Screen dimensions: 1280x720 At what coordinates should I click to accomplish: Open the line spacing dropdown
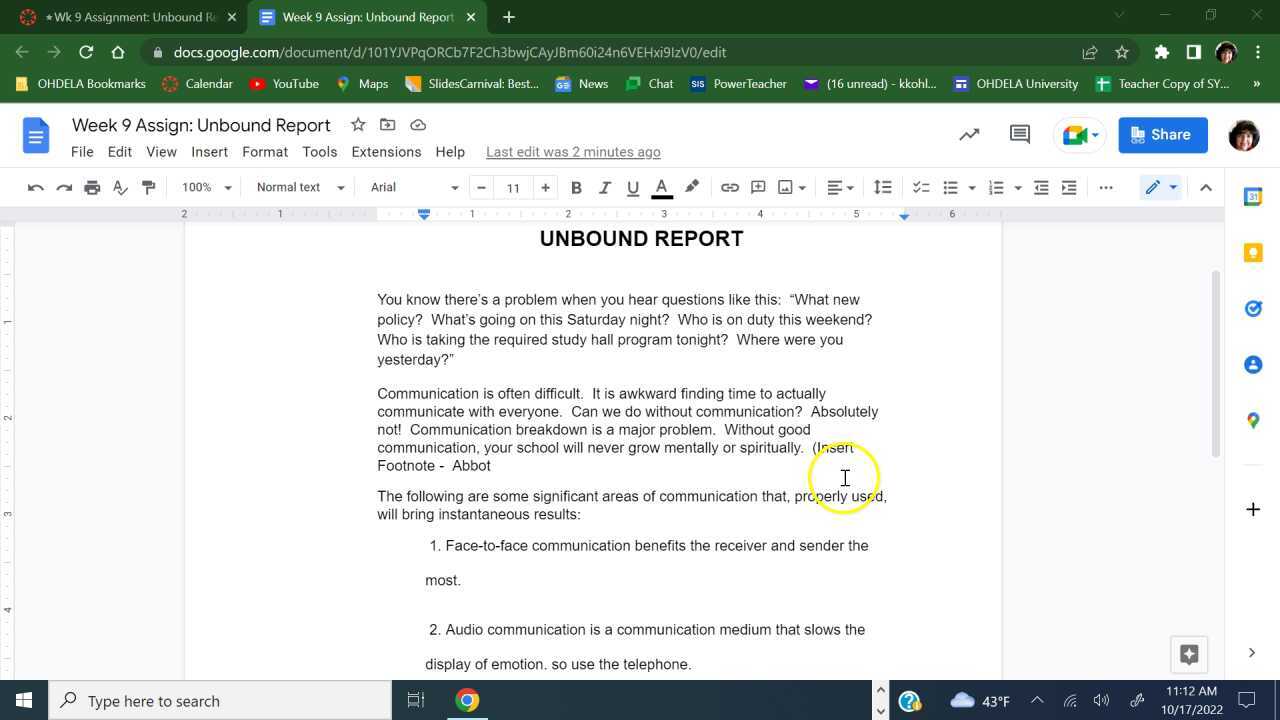(x=882, y=187)
